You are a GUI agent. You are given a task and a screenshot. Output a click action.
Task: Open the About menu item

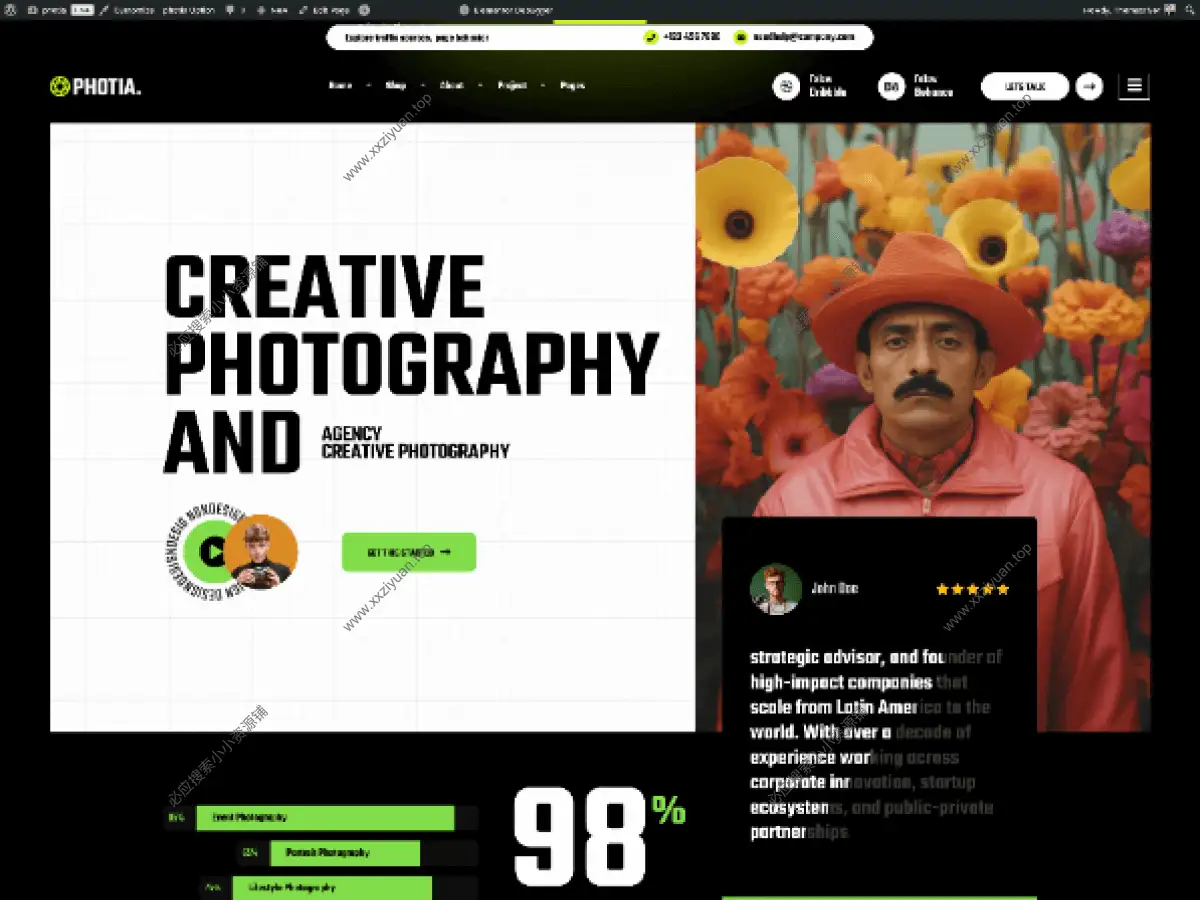(452, 86)
